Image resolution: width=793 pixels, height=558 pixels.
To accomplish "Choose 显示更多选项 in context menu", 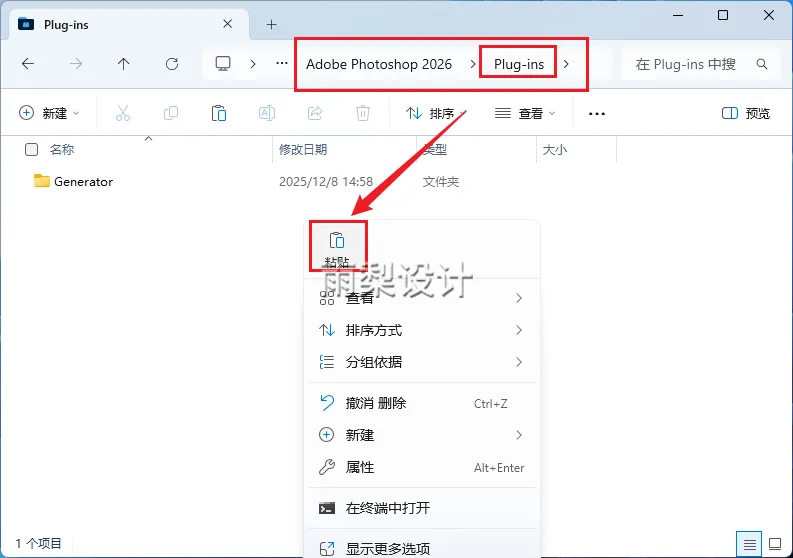I will [x=422, y=547].
